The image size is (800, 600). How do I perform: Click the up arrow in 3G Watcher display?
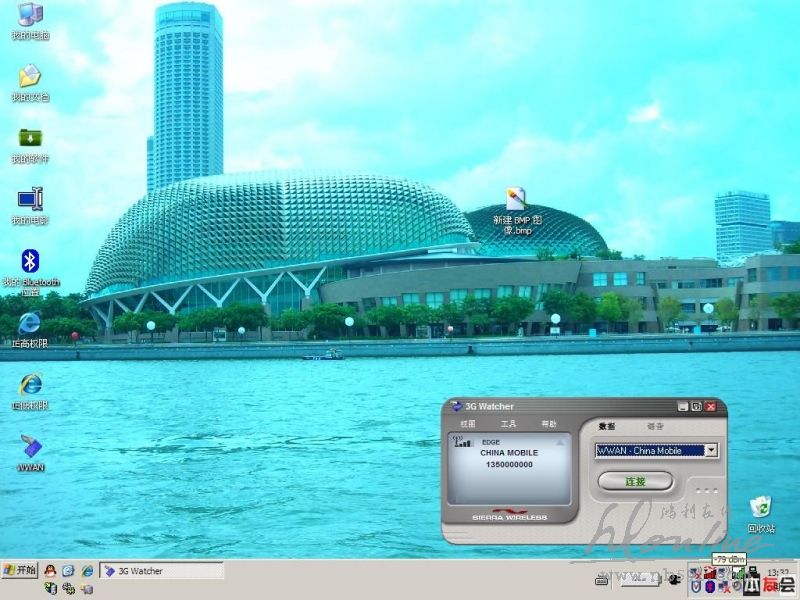point(561,441)
